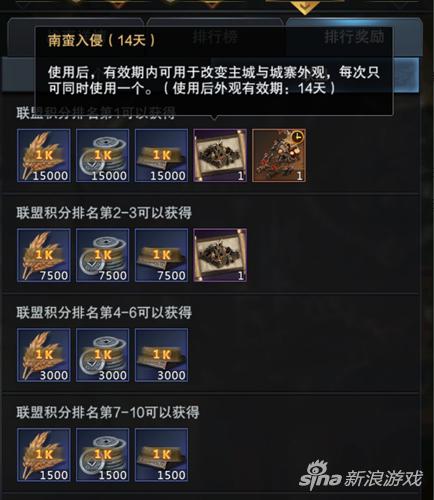
Task: Select the 15000 grain reward icon
Action: click(44, 155)
